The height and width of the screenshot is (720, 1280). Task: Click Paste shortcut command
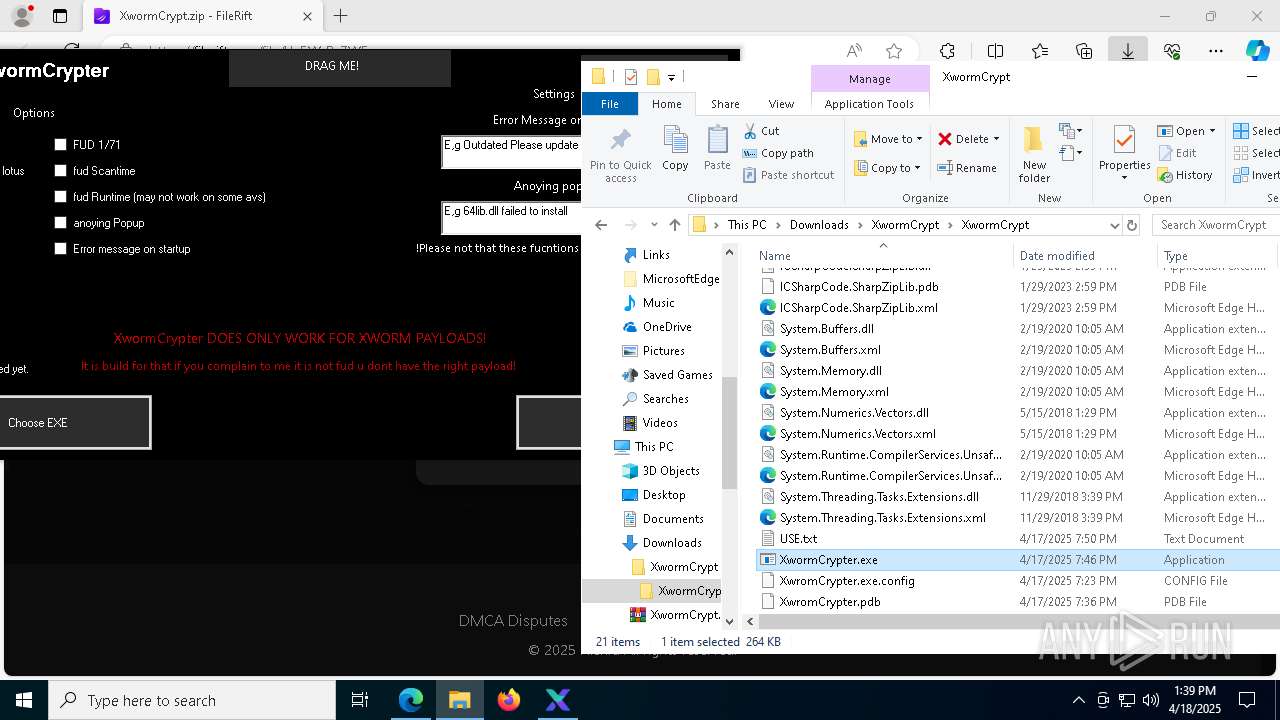[x=788, y=175]
